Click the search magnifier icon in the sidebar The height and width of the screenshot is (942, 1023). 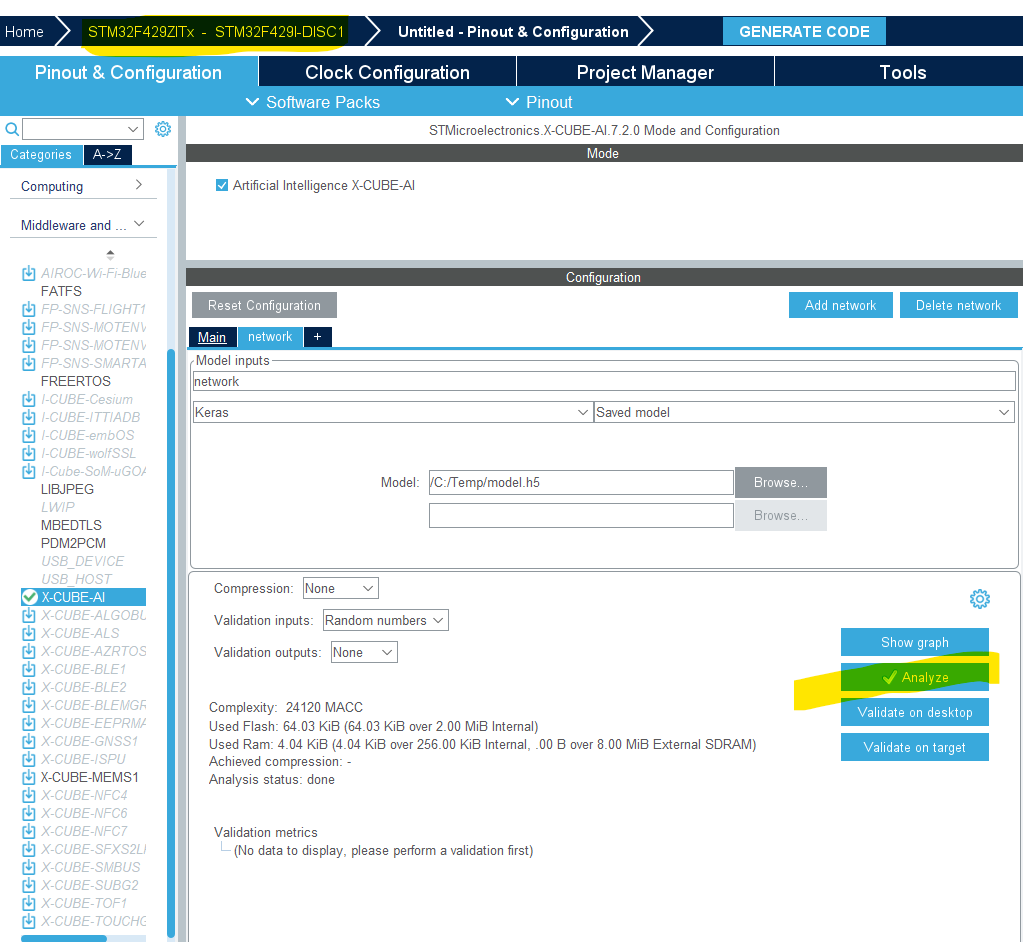tap(10, 129)
